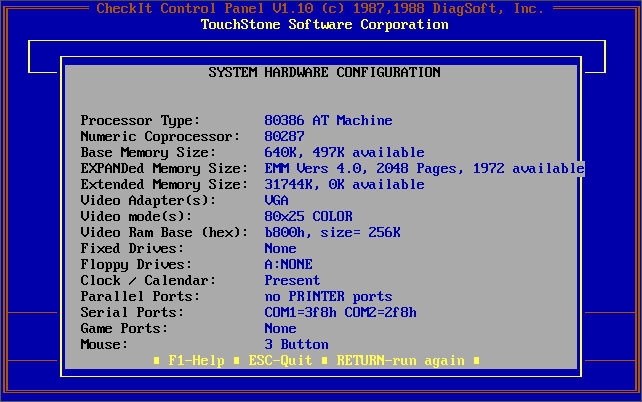Click the Mouse label
The image size is (642, 402).
(x=104, y=344)
